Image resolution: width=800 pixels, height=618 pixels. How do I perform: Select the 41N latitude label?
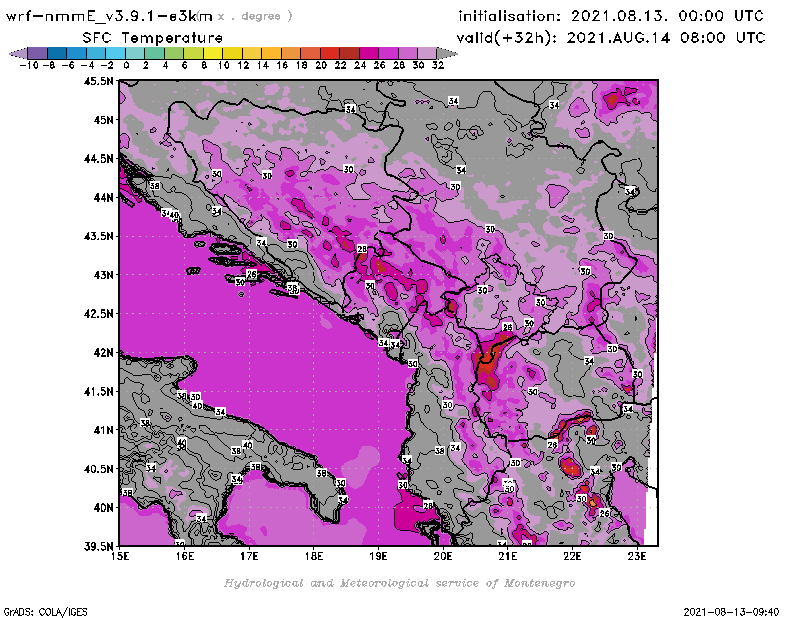tap(104, 430)
